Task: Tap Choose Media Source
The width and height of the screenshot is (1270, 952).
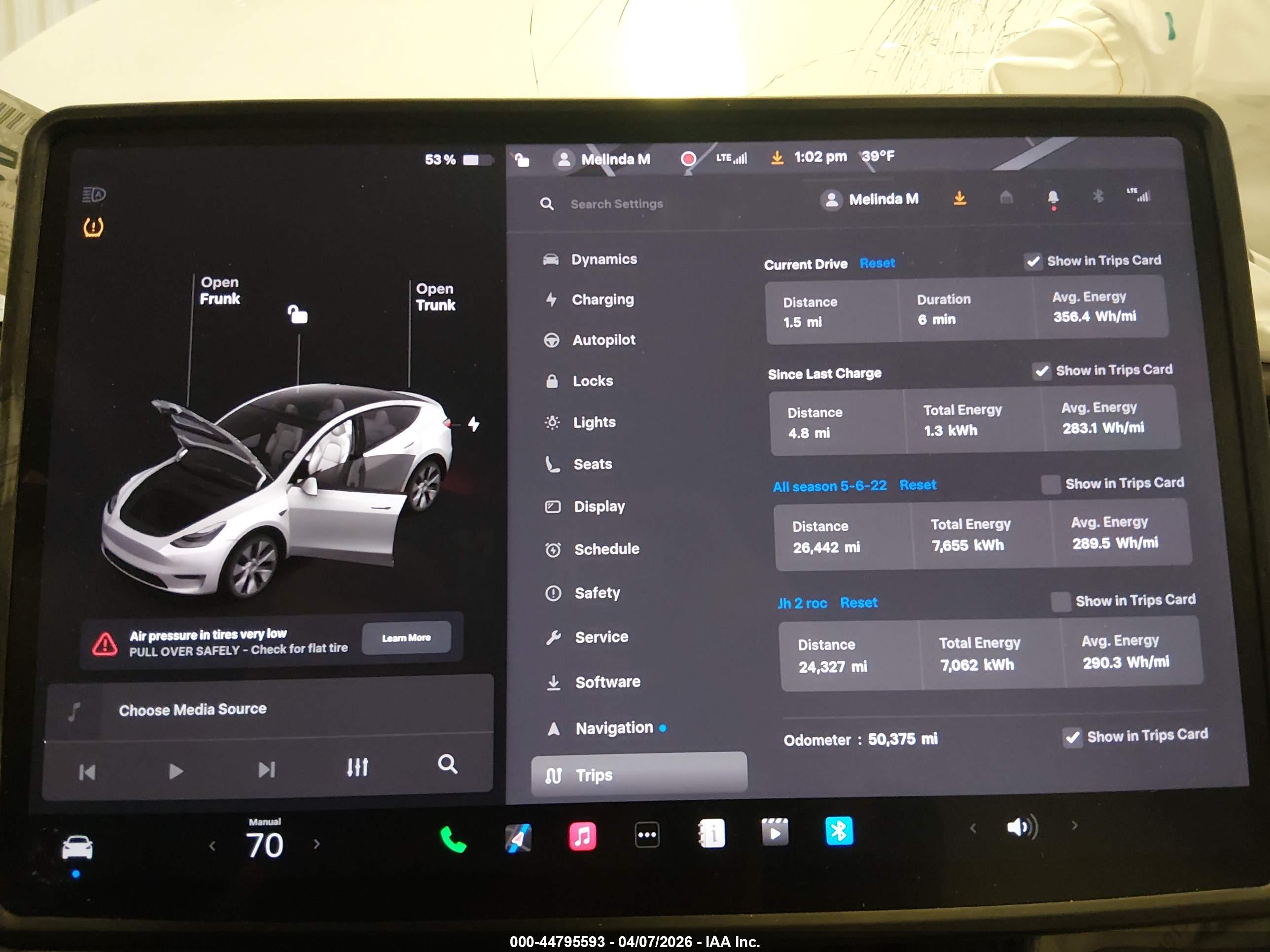Action: 192,709
